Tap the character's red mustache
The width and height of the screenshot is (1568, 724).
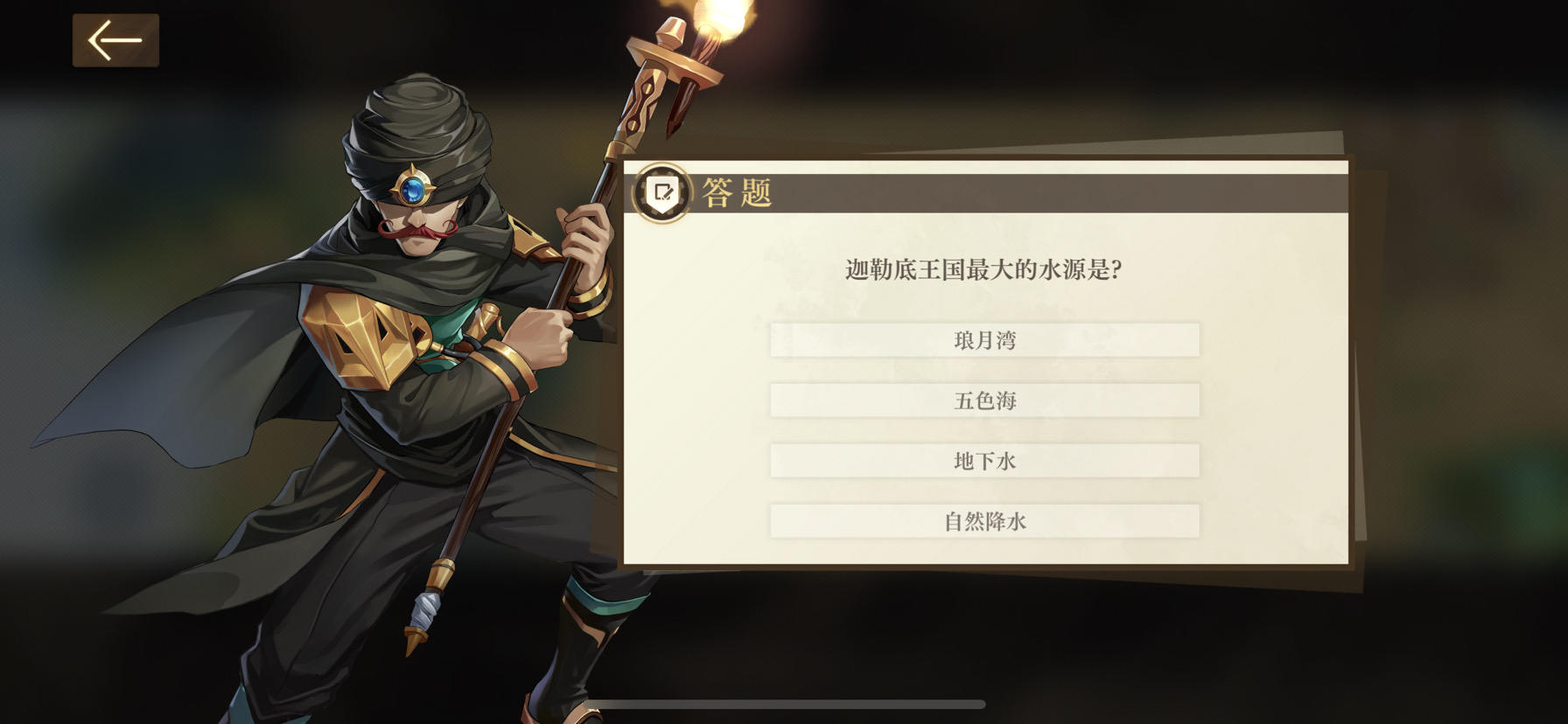(416, 230)
